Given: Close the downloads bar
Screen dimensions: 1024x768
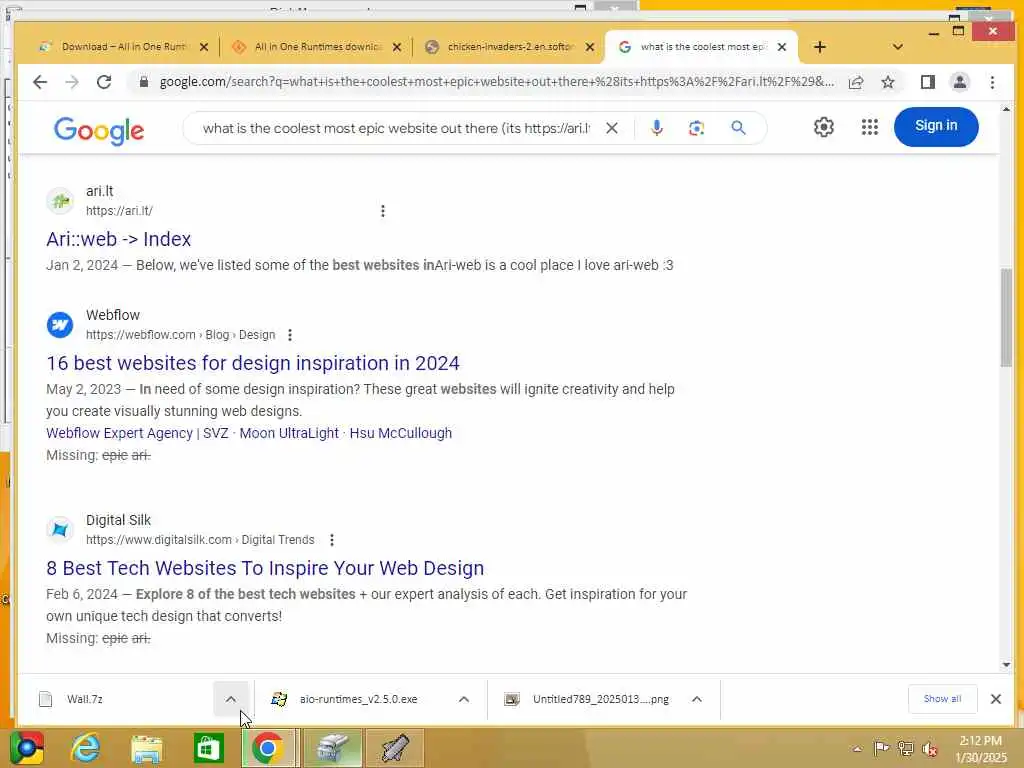Looking at the screenshot, I should (996, 699).
